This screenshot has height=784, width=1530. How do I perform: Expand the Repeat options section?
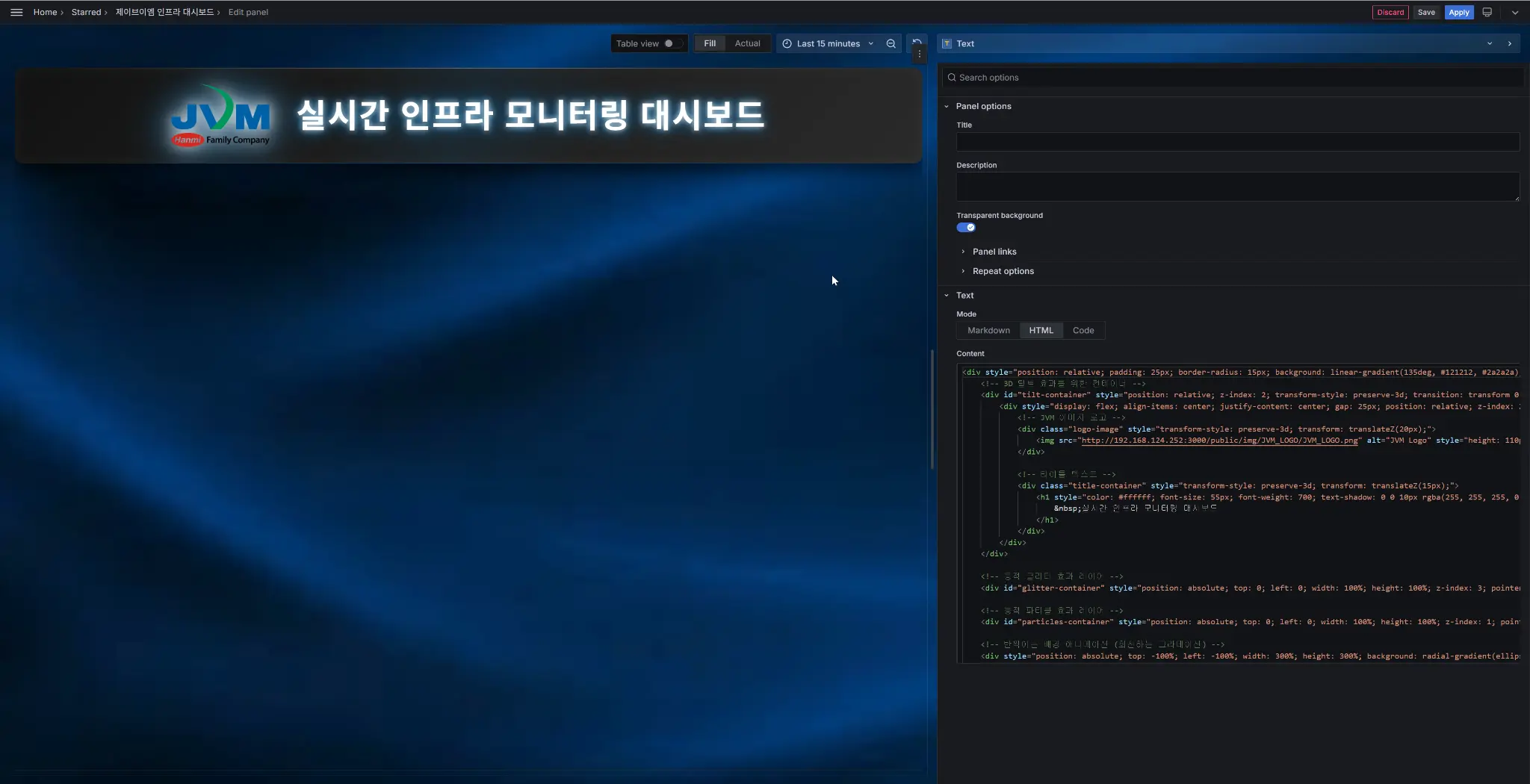click(x=1003, y=271)
